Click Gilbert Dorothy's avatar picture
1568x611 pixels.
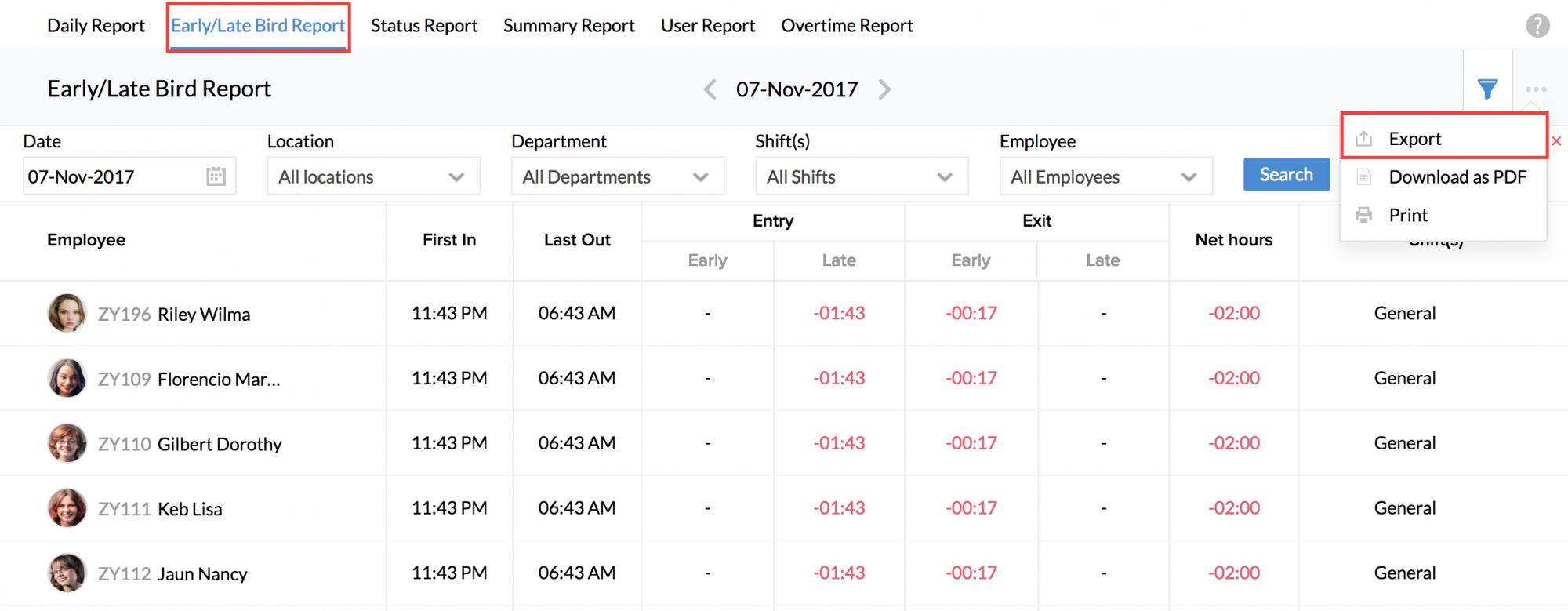[67, 443]
